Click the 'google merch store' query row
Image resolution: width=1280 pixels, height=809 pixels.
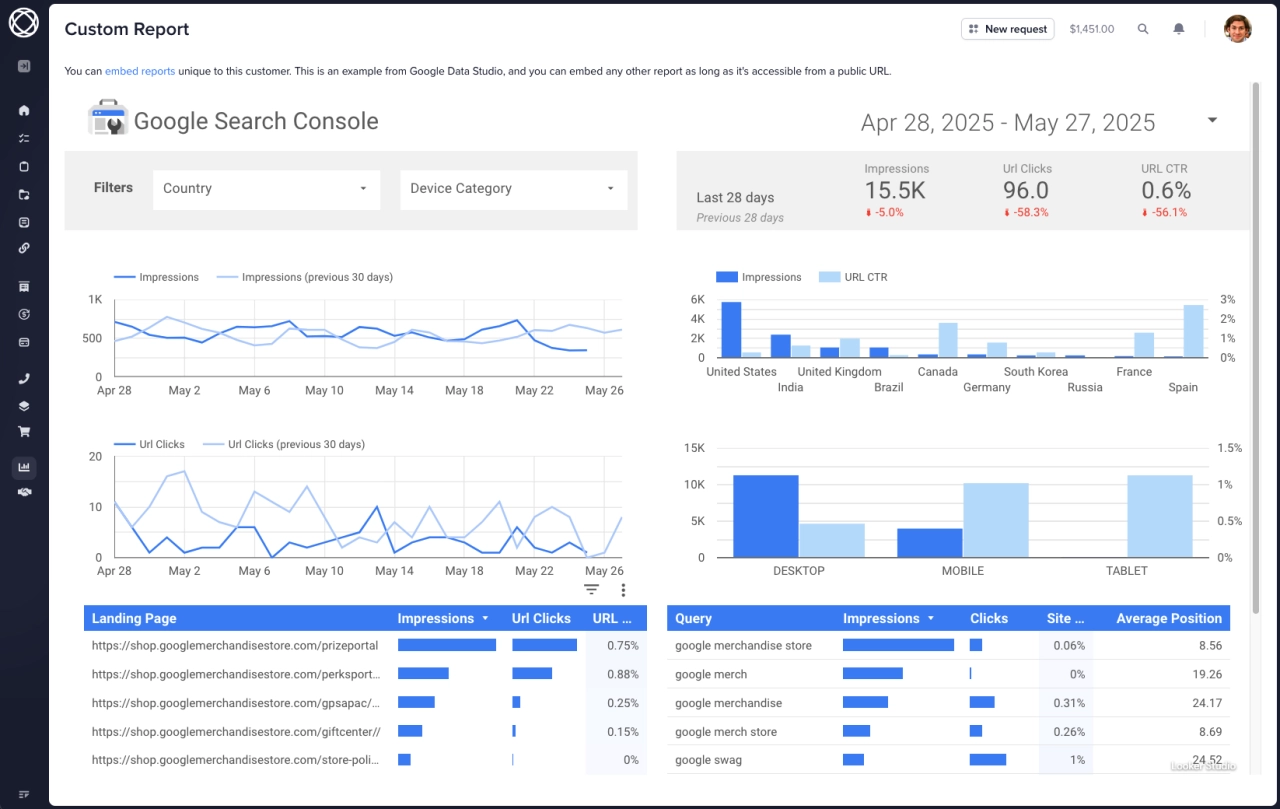point(948,731)
